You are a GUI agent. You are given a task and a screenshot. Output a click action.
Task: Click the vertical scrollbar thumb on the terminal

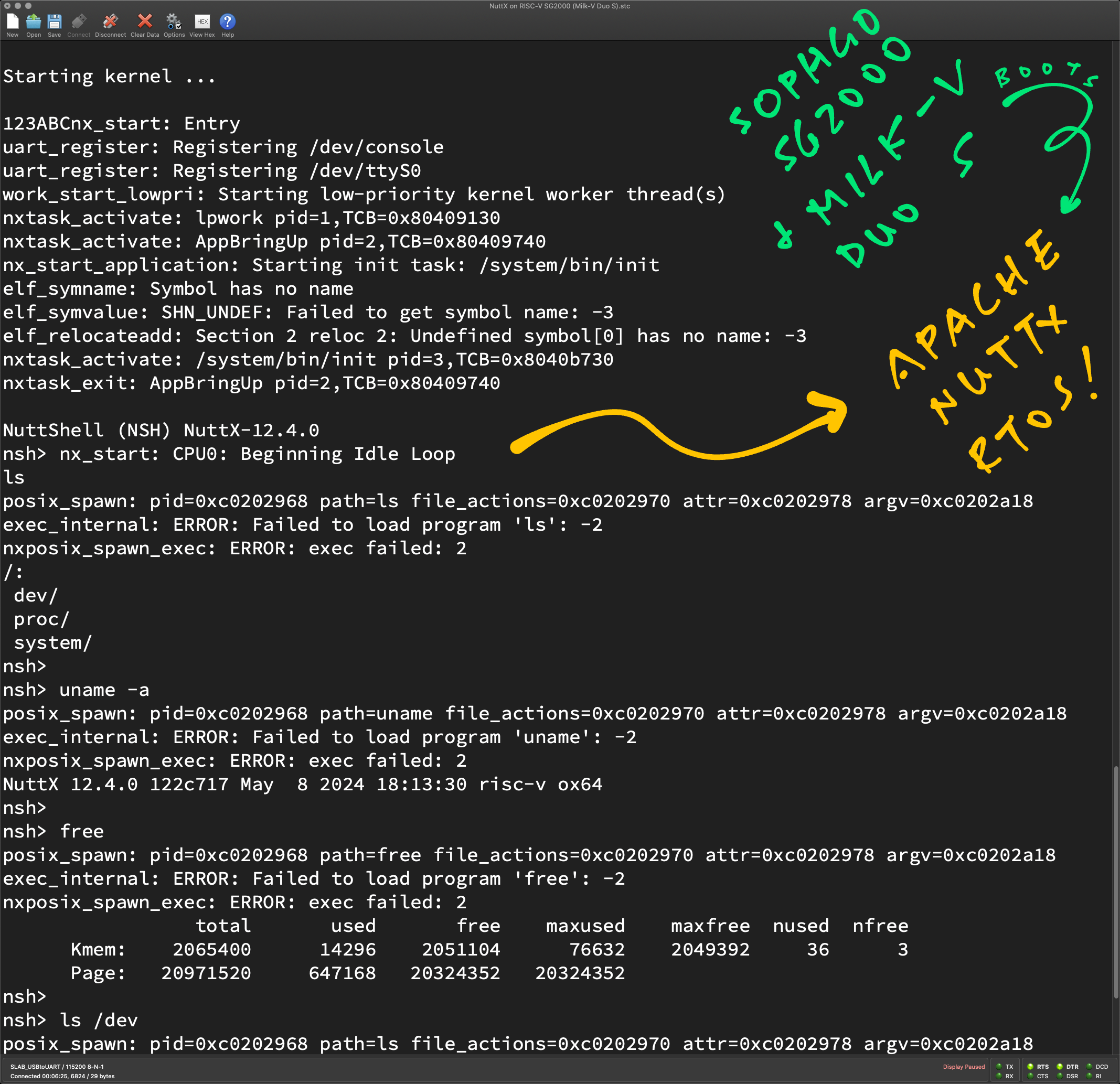1115,883
